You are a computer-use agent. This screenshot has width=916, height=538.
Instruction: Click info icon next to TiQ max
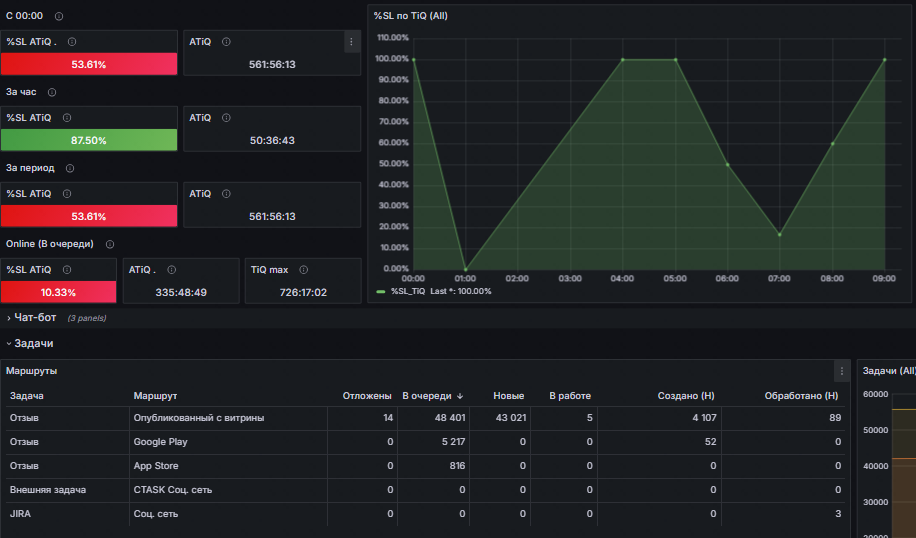[x=304, y=270]
